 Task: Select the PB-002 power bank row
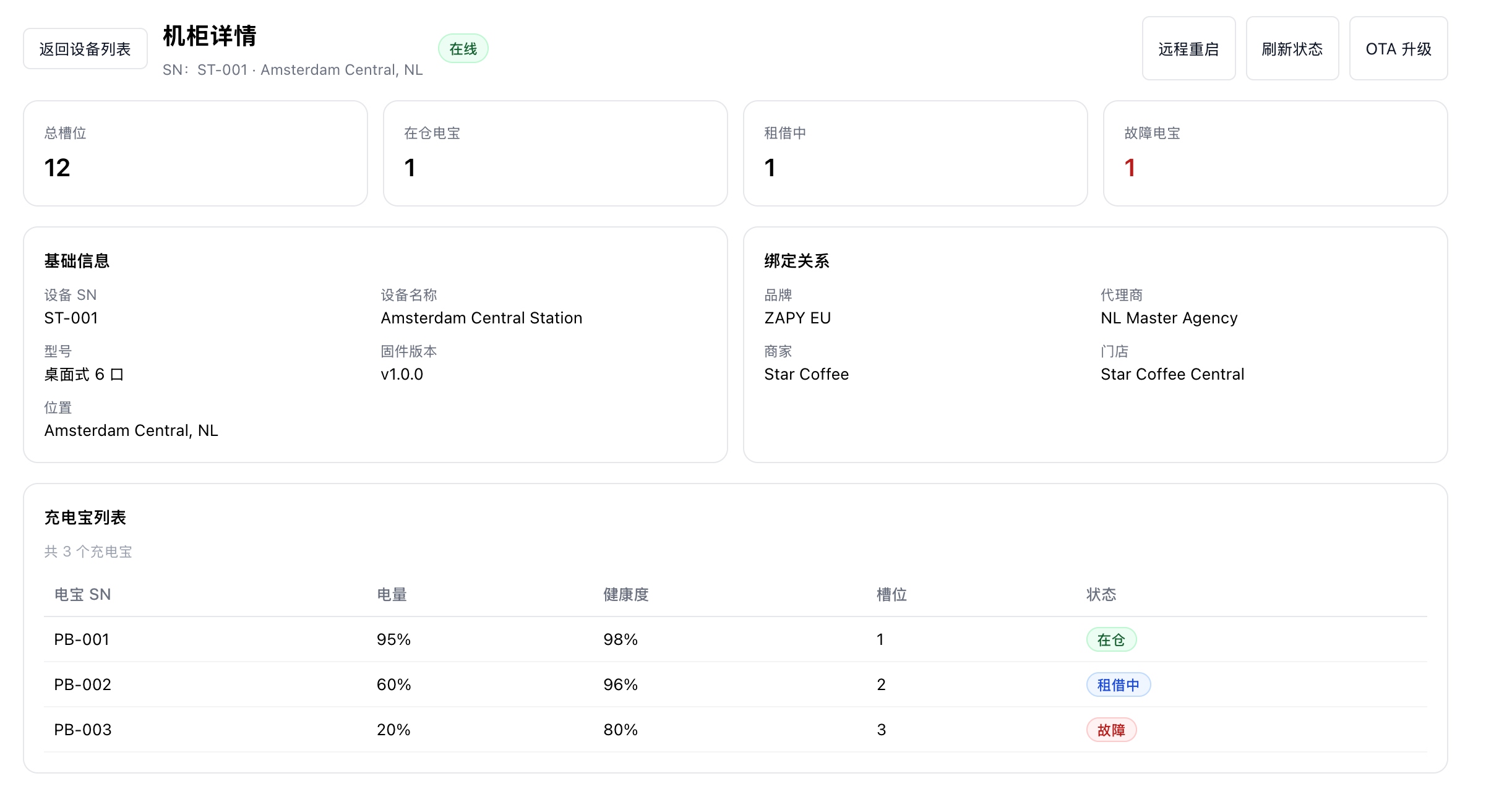click(x=433, y=685)
